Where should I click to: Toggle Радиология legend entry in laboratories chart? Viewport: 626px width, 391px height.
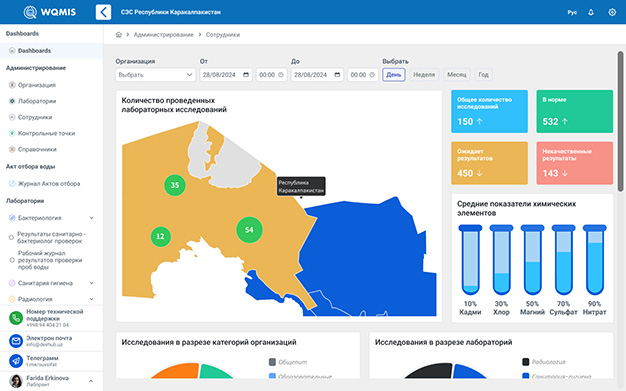point(544,362)
